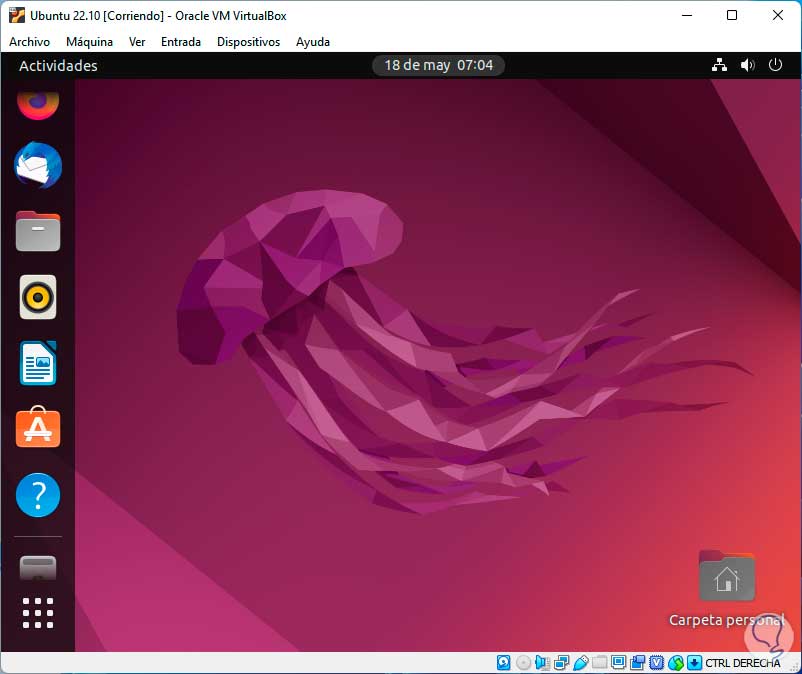Launch Thunderbird mail from the dock
This screenshot has width=802, height=674.
click(x=38, y=165)
